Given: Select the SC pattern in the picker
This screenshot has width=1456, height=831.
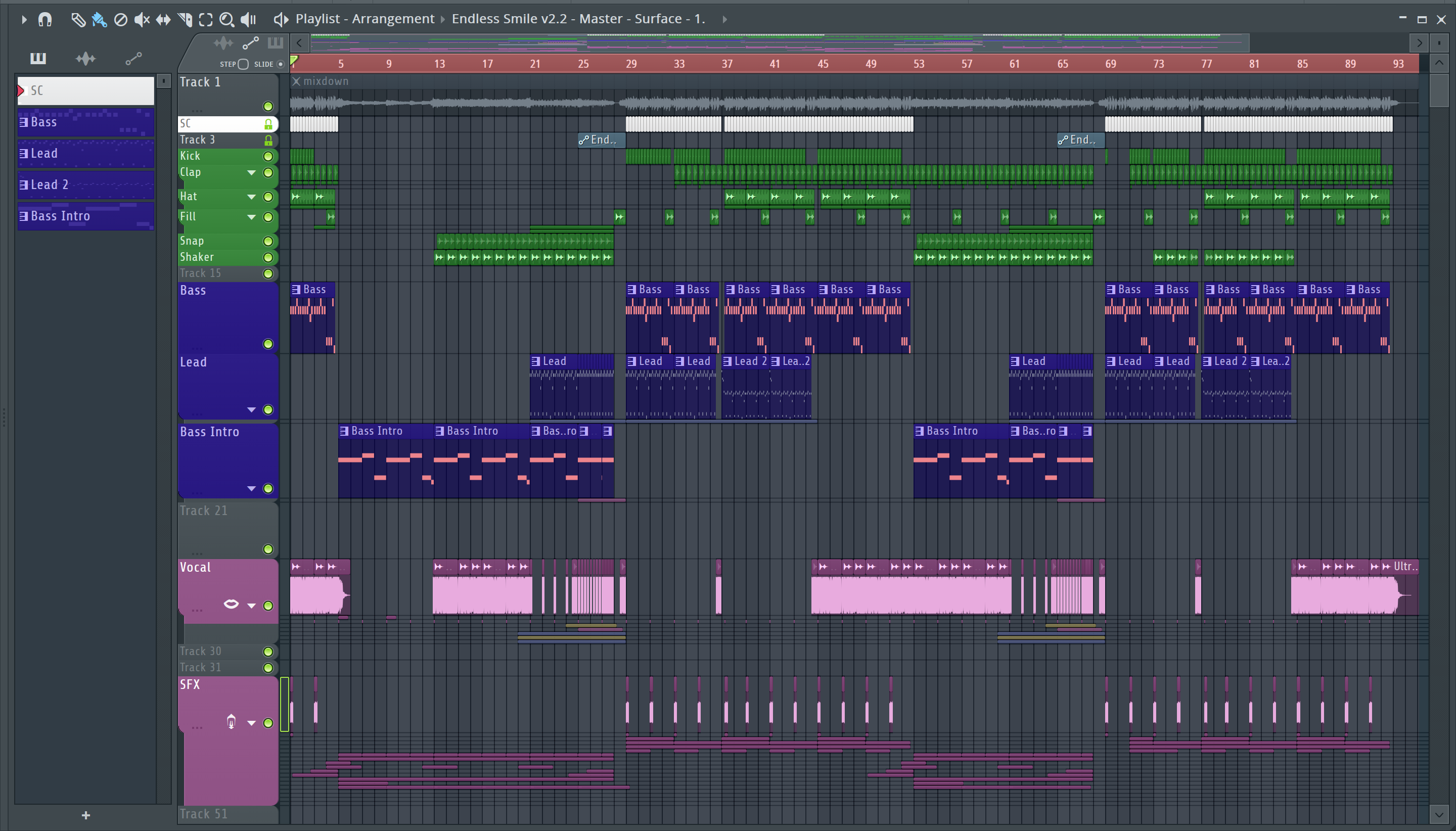Looking at the screenshot, I should [85, 91].
